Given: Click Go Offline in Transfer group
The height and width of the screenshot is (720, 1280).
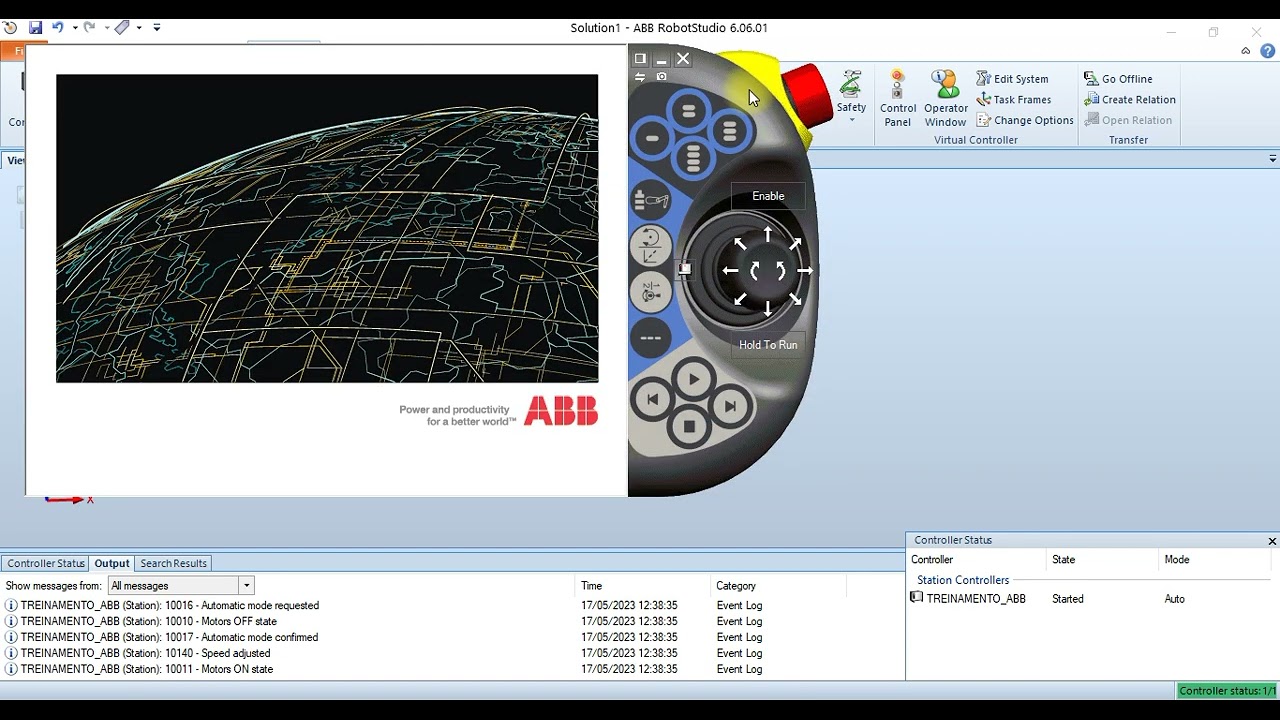Looking at the screenshot, I should [1118, 79].
